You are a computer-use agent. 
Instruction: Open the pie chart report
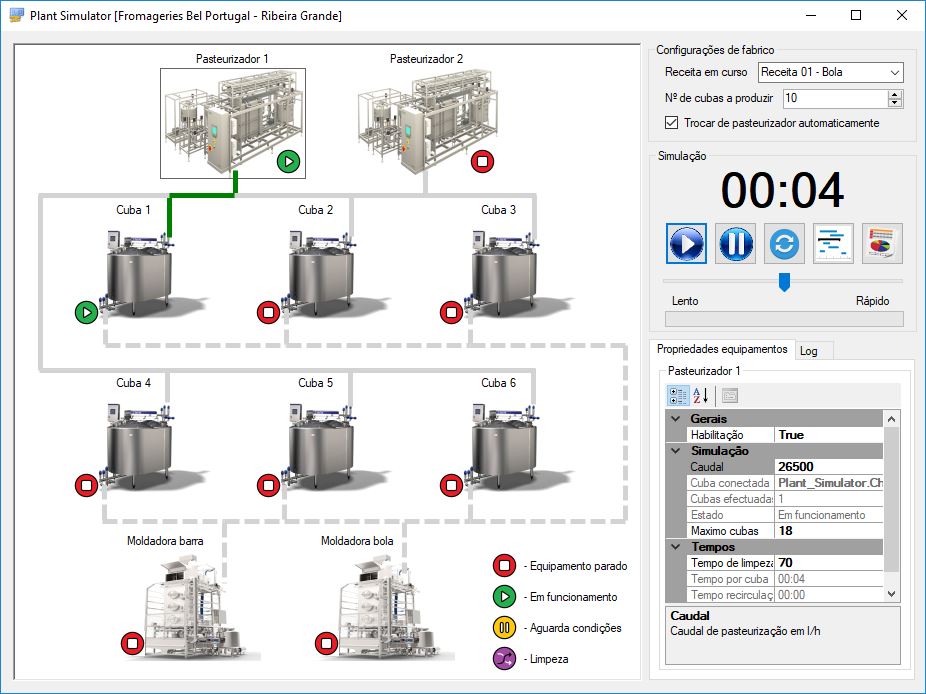point(882,243)
